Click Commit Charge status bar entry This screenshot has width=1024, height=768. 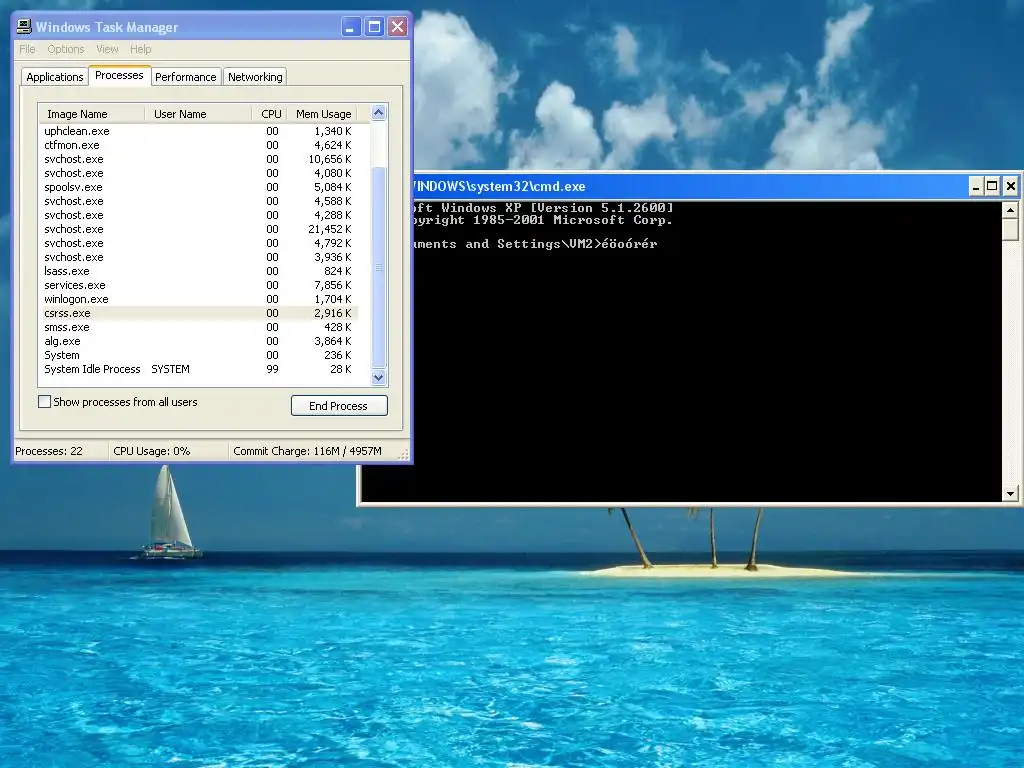point(307,451)
